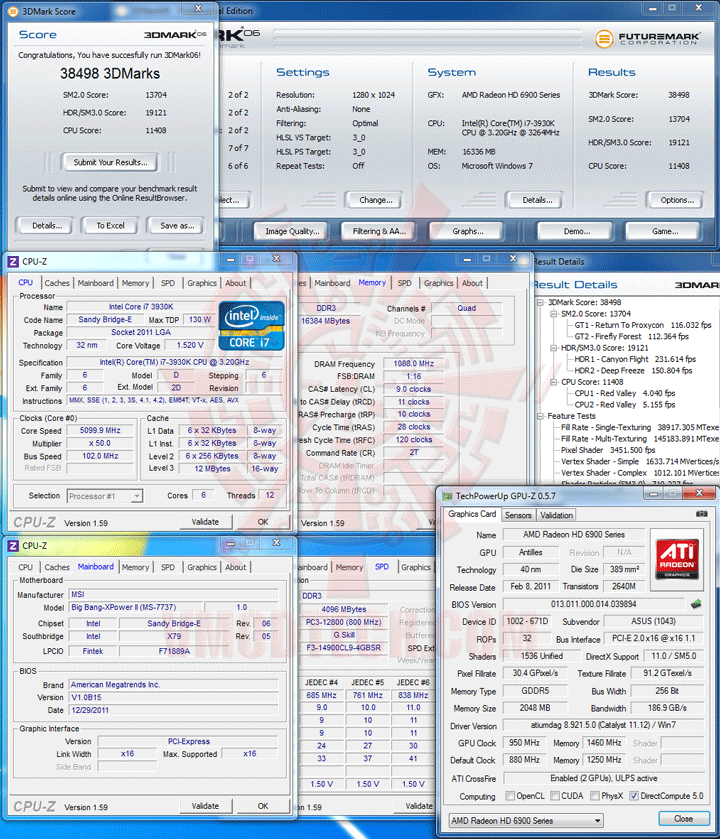Click the Submit Your Results button
The width and height of the screenshot is (720, 839).
[110, 162]
